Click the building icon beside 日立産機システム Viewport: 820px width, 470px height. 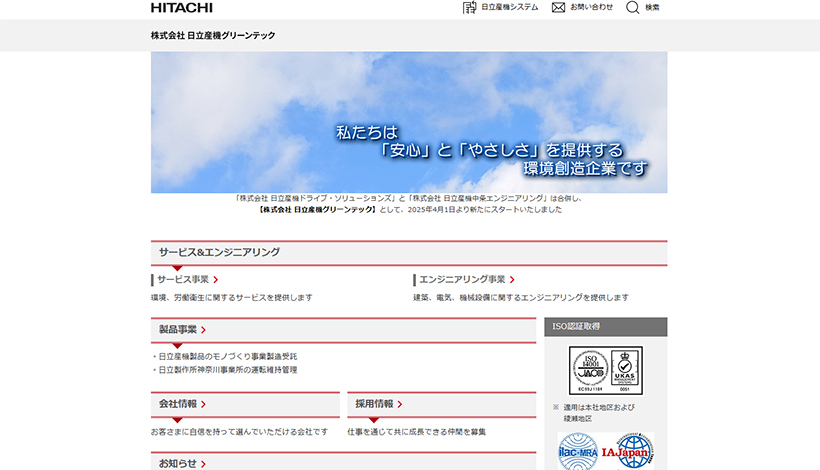[x=469, y=8]
